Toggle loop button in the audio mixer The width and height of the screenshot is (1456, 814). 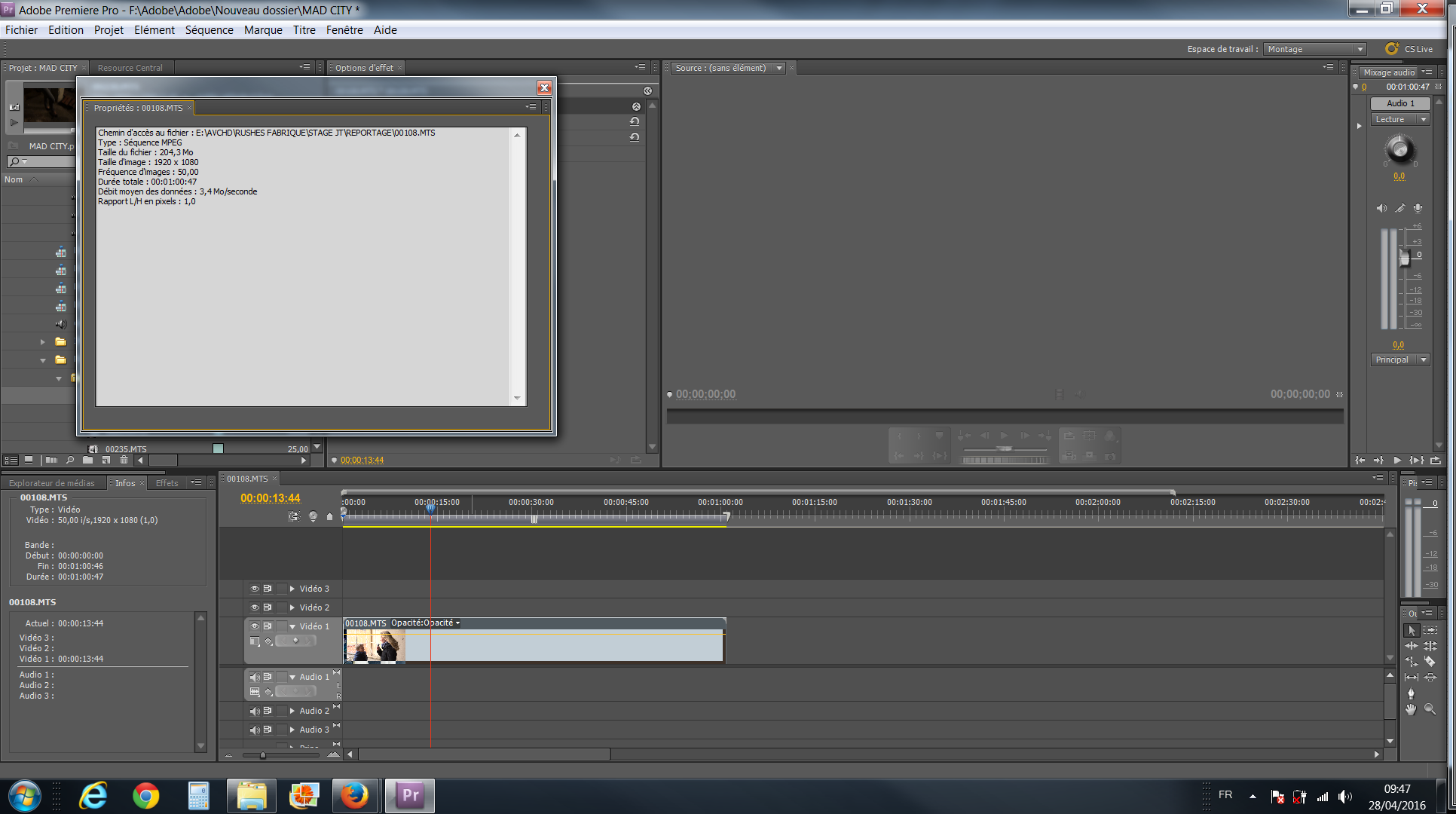[x=1436, y=461]
